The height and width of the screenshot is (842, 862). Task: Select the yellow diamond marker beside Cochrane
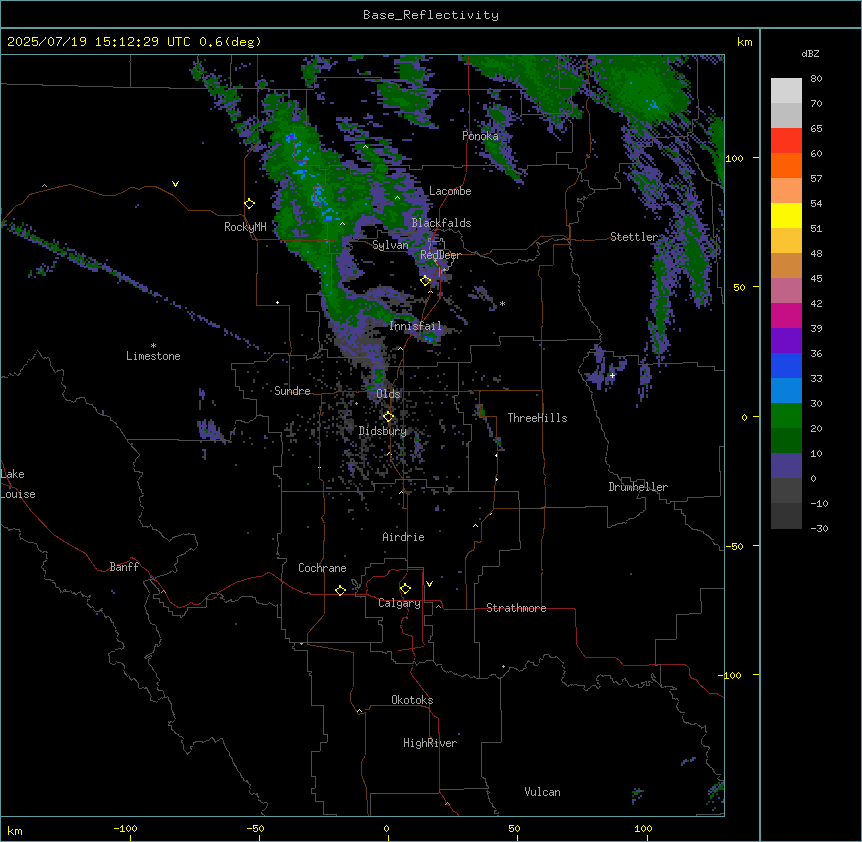[x=340, y=590]
